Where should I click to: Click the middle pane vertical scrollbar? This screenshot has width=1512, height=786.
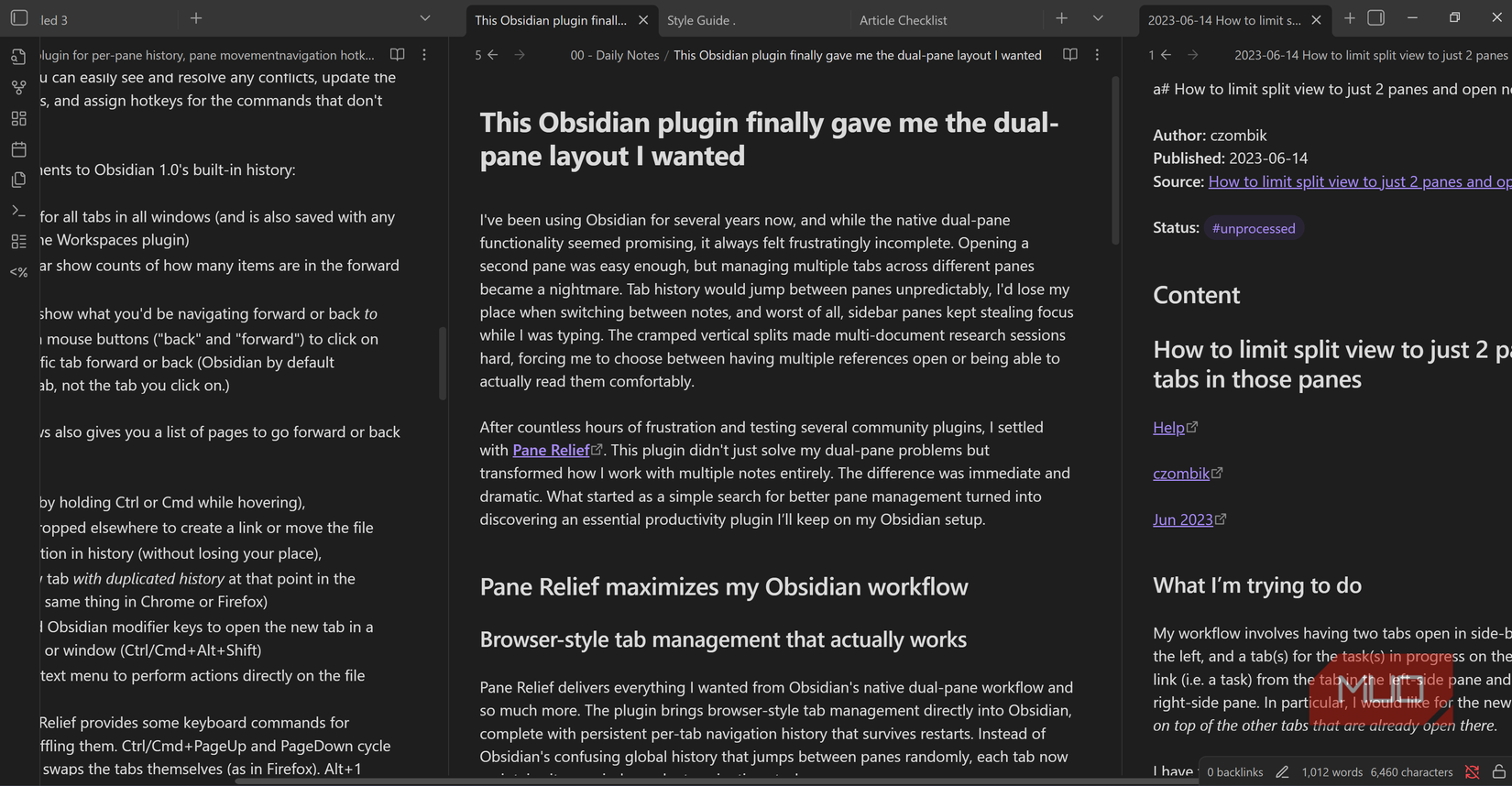(x=1115, y=160)
